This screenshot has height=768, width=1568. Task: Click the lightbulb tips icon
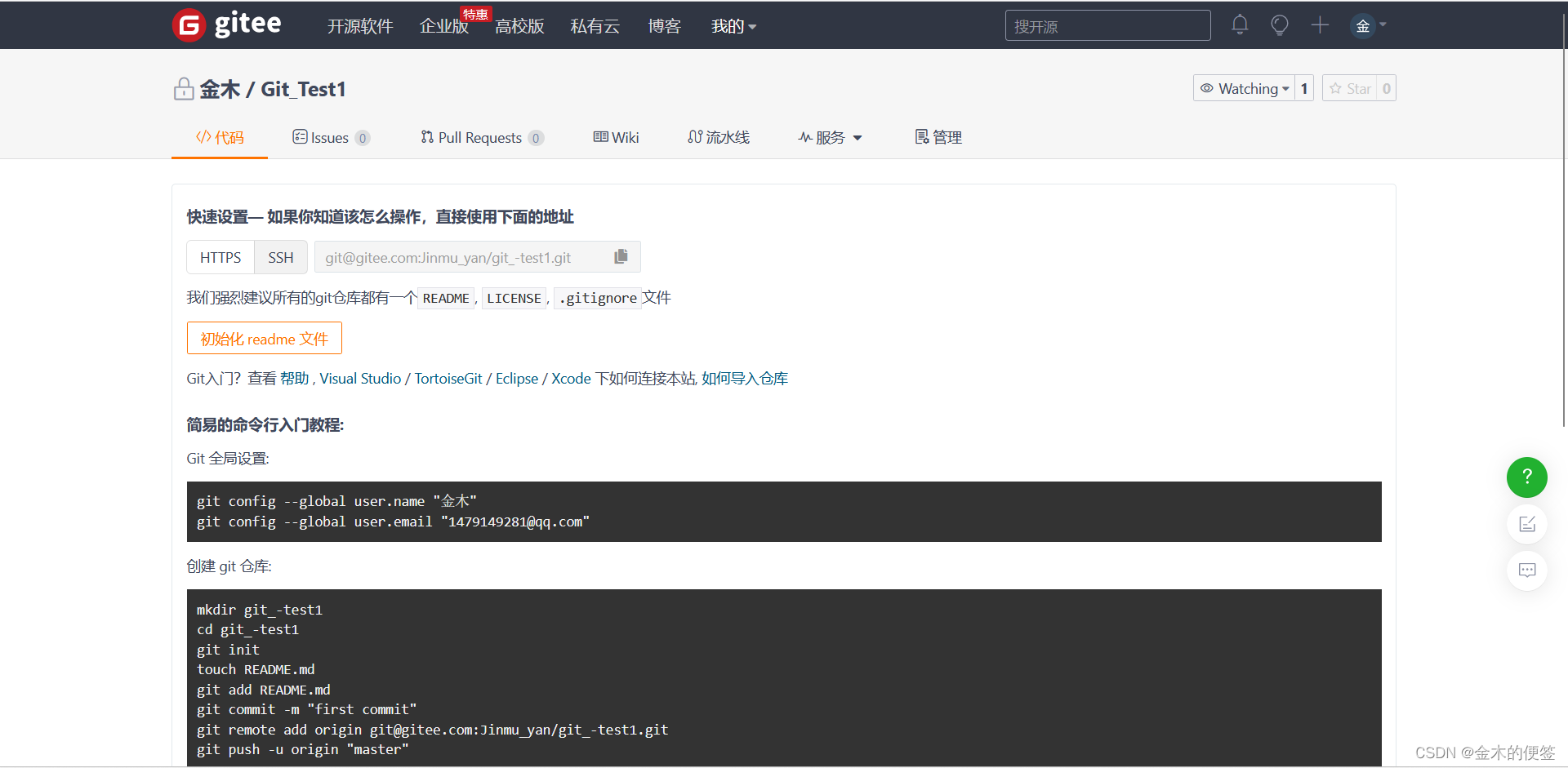[1280, 25]
